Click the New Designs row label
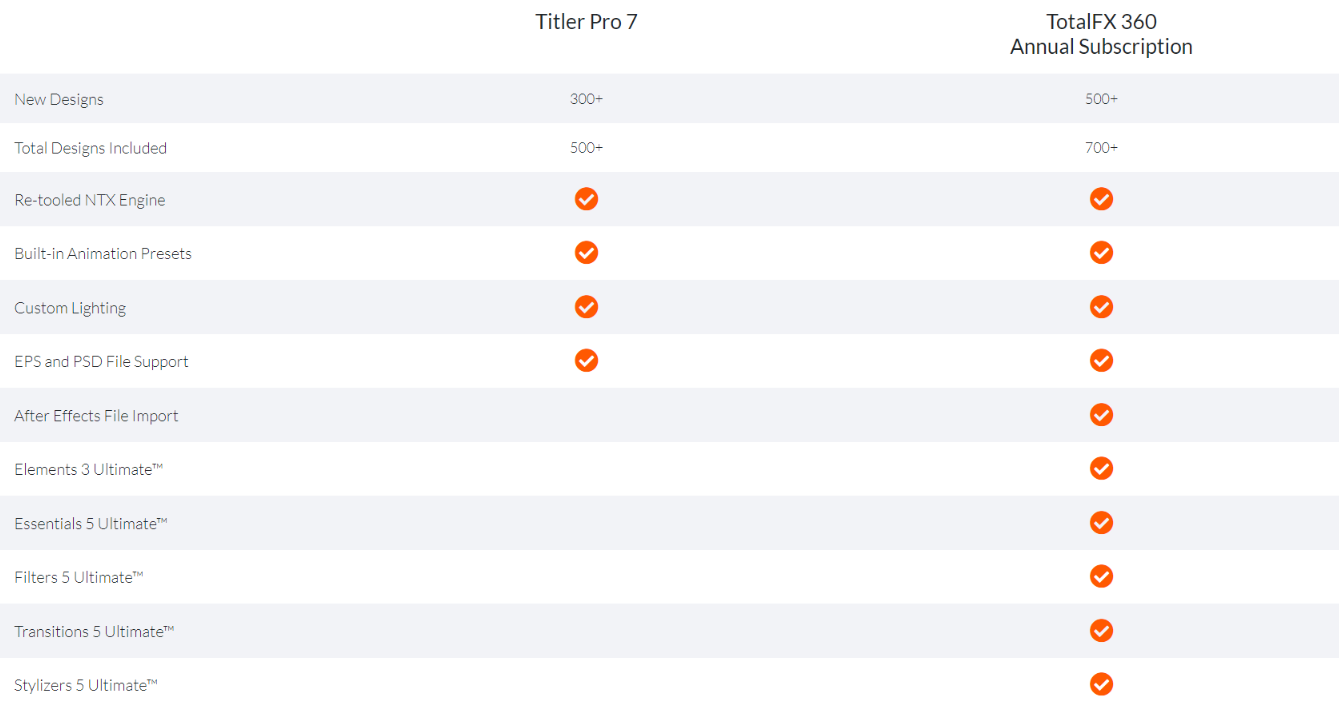1339x706 pixels. pyautogui.click(x=59, y=99)
